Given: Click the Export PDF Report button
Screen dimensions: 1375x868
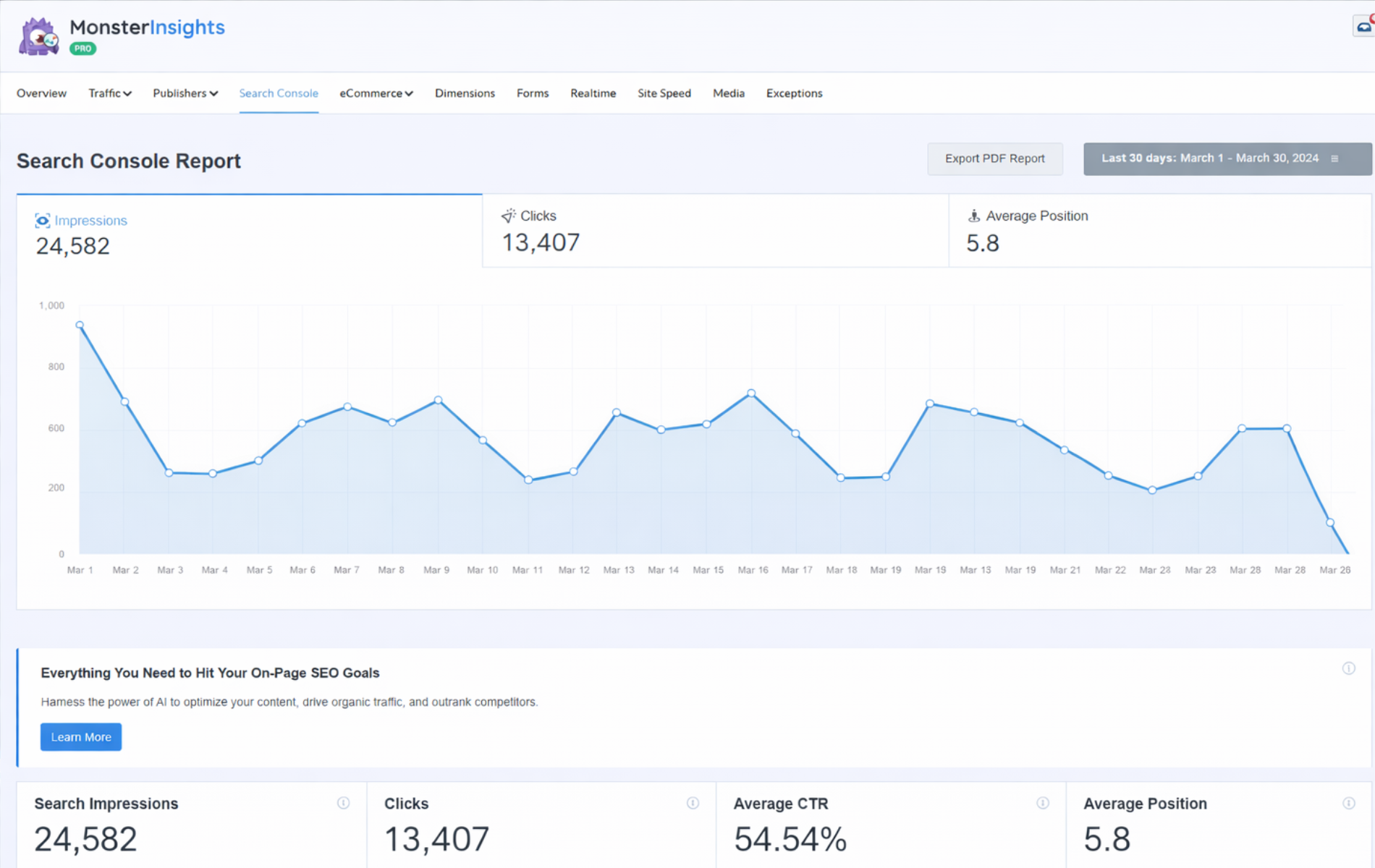Looking at the screenshot, I should [x=994, y=158].
